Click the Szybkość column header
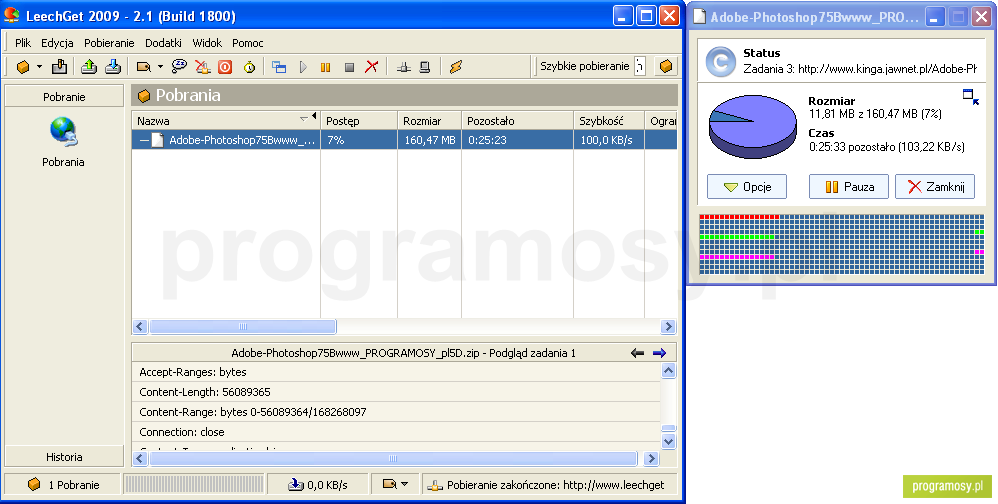998x504 pixels. coord(609,120)
